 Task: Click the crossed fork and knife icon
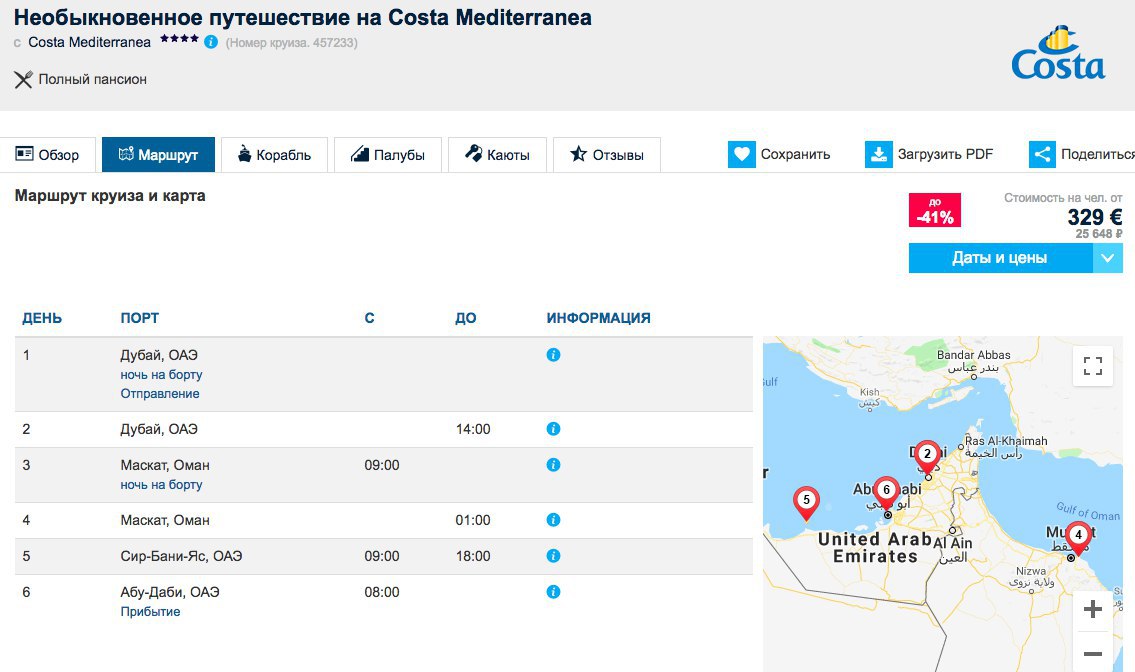click(23, 80)
